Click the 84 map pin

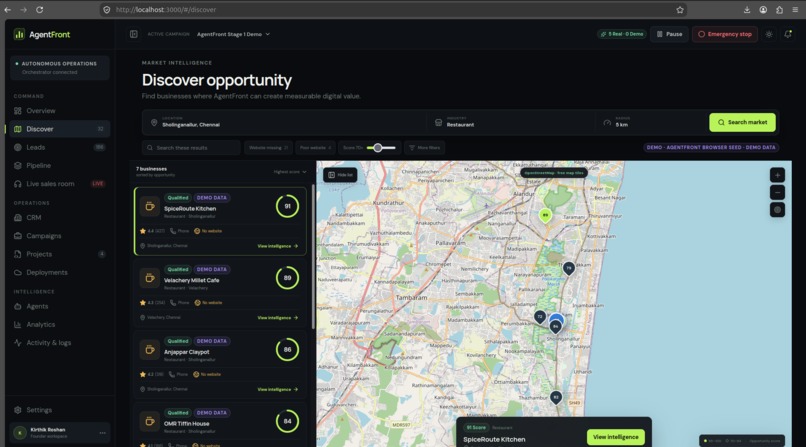(555, 327)
